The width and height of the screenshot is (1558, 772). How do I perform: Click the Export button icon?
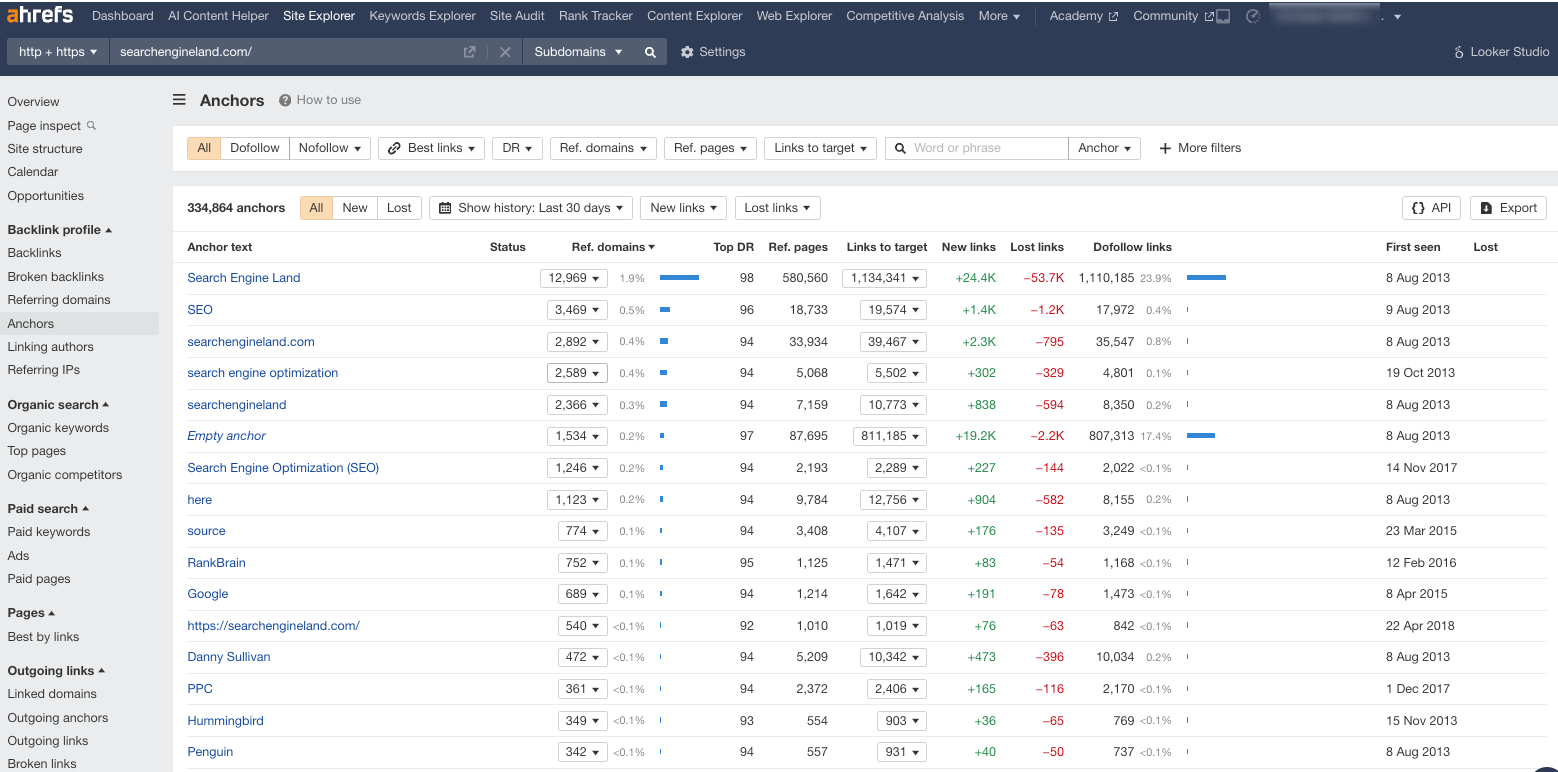(1486, 208)
